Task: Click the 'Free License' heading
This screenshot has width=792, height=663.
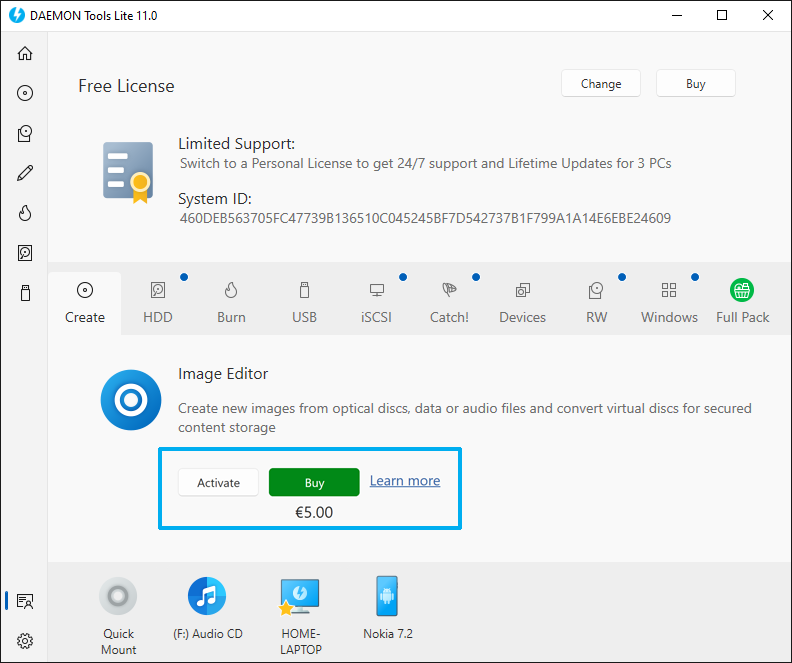Action: 126,86
